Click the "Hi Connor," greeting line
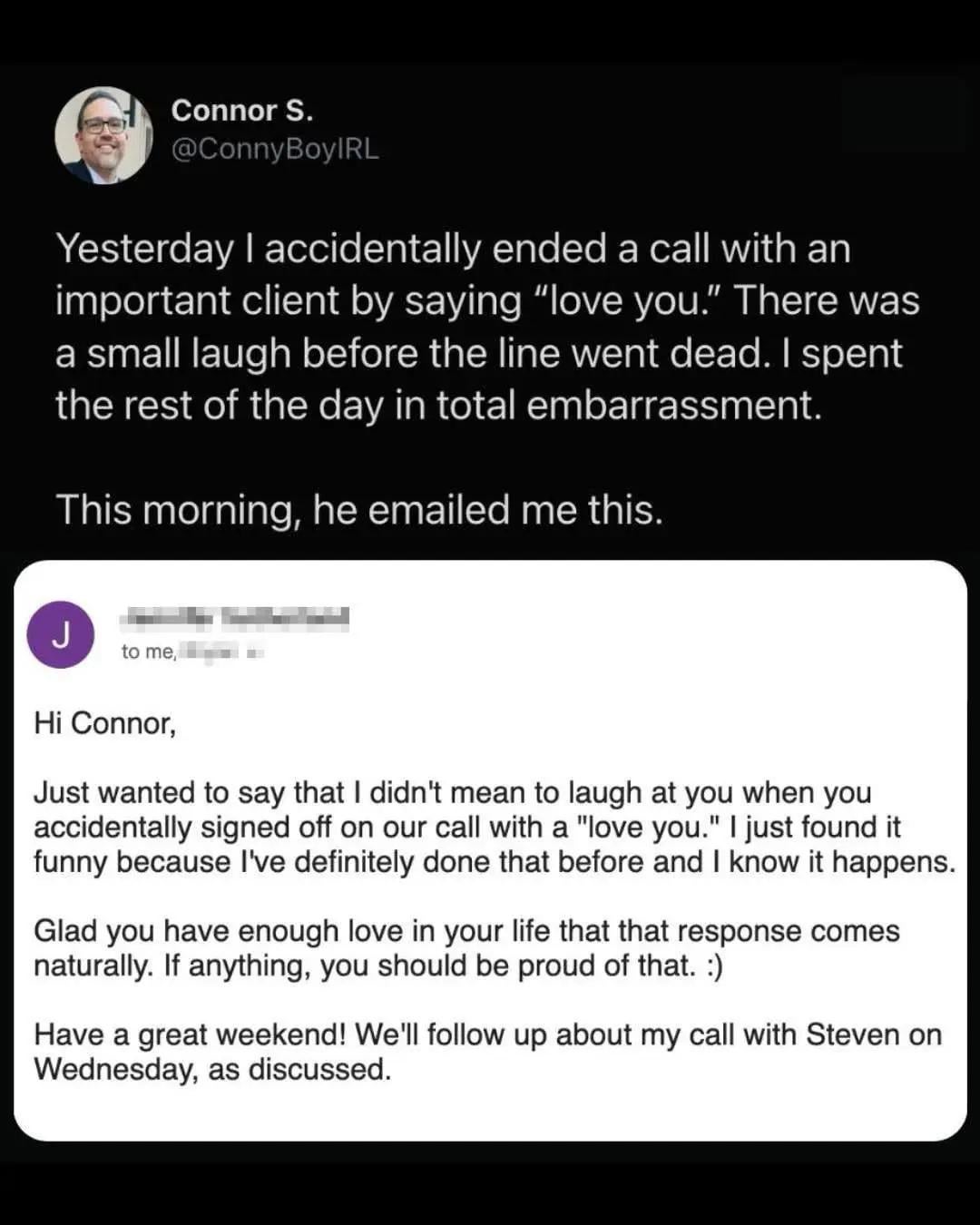Viewport: 980px width, 1225px height. click(x=104, y=723)
